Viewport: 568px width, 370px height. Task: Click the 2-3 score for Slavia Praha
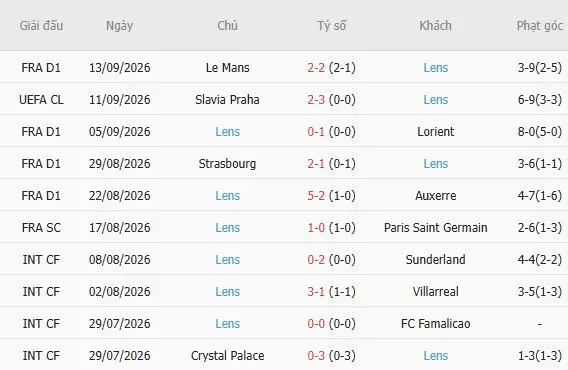click(x=316, y=100)
